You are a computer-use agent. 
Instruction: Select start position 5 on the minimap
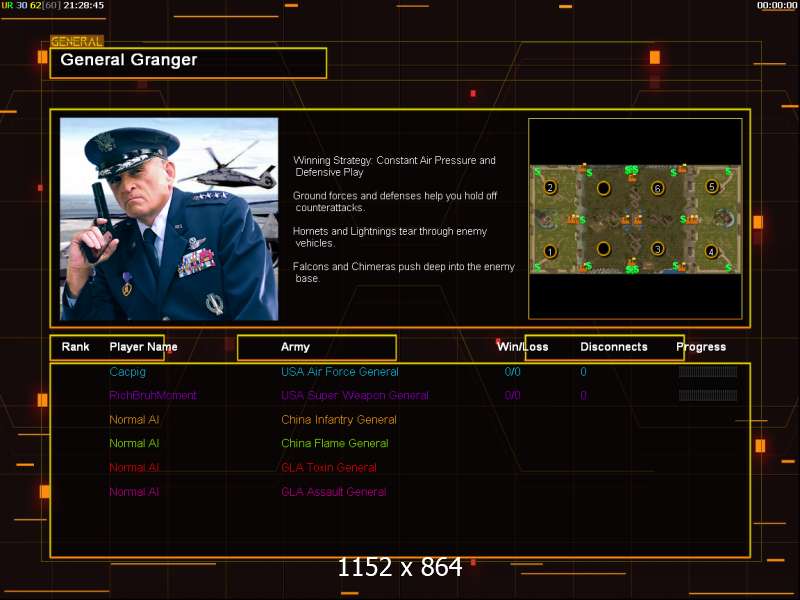click(x=711, y=186)
